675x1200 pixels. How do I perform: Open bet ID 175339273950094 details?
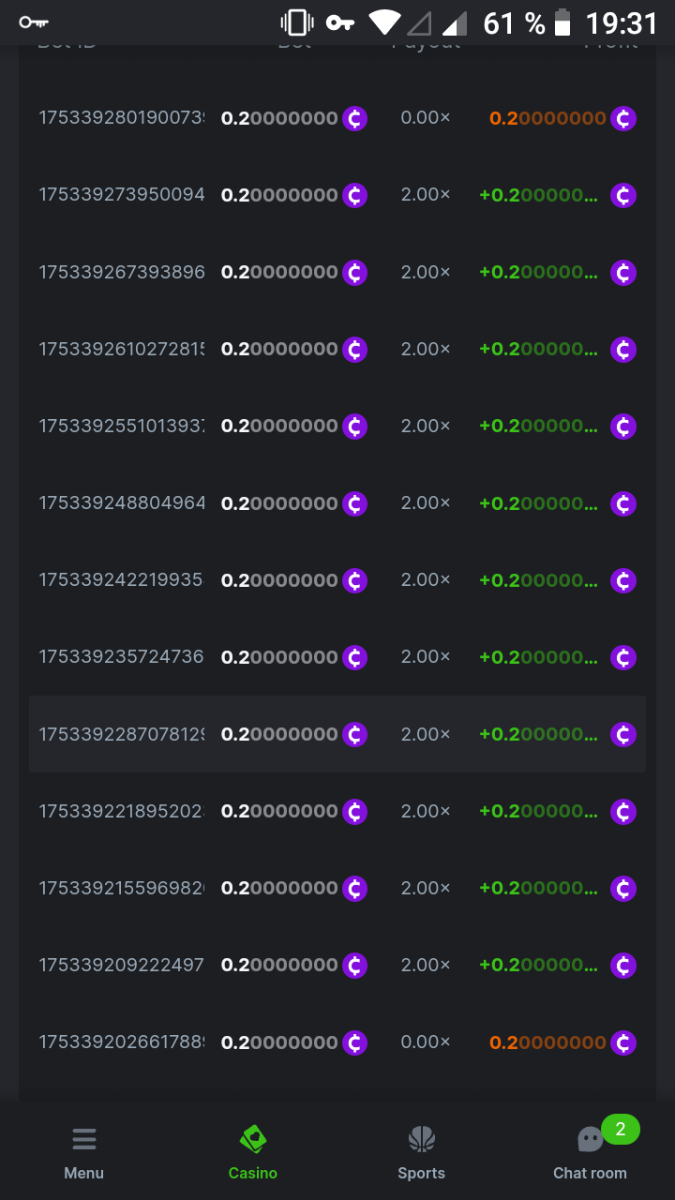(x=121, y=195)
